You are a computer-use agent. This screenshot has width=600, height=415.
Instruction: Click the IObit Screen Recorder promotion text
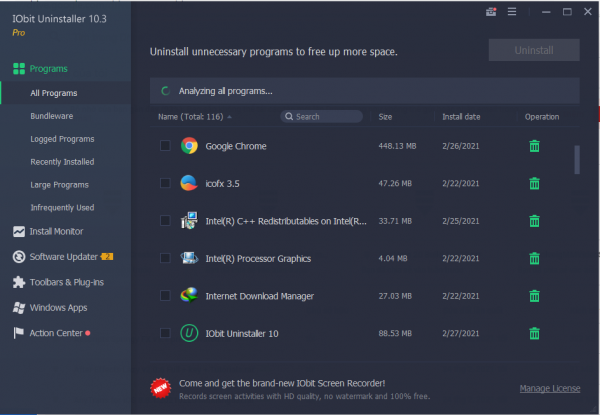(x=282, y=383)
